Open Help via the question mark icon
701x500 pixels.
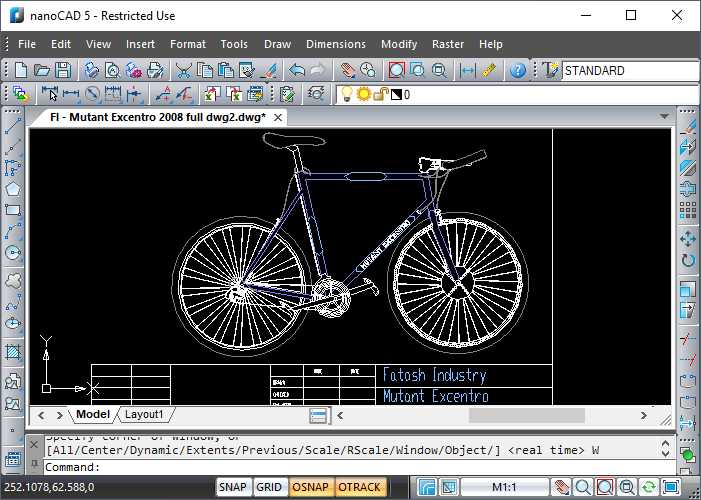coord(517,70)
